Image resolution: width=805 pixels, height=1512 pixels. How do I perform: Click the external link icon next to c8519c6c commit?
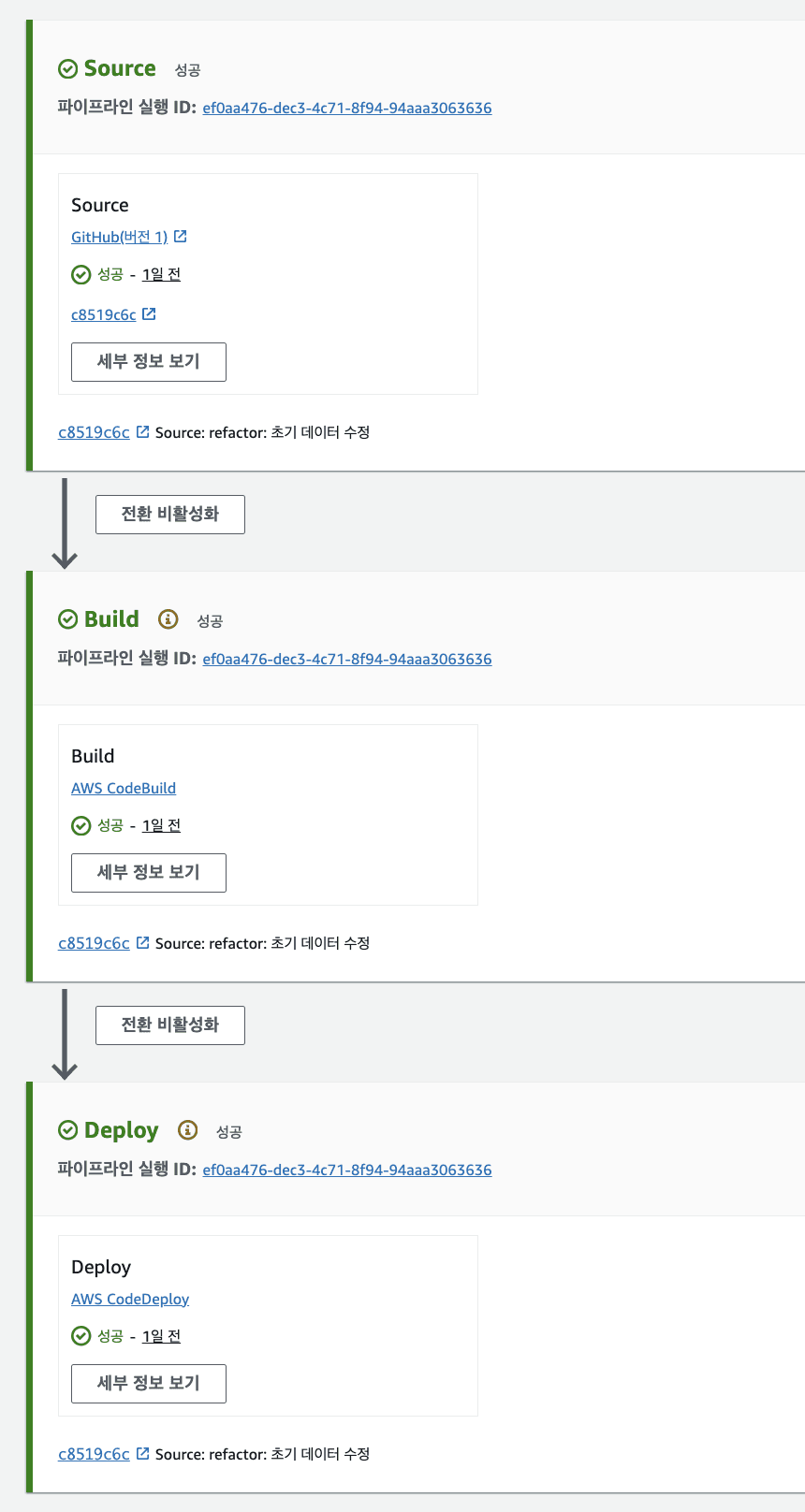[149, 313]
